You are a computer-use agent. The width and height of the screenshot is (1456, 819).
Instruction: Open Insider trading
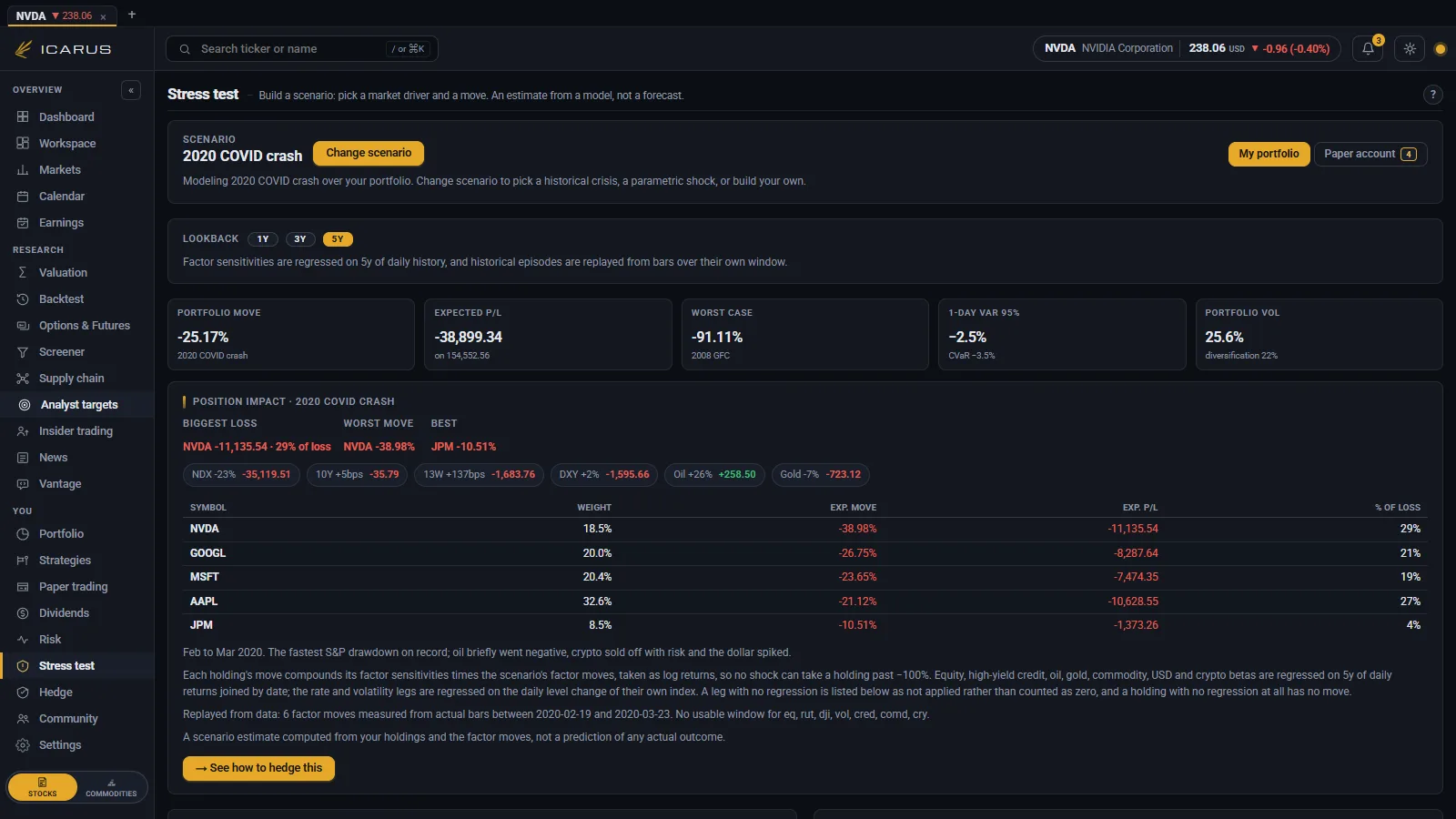76,430
